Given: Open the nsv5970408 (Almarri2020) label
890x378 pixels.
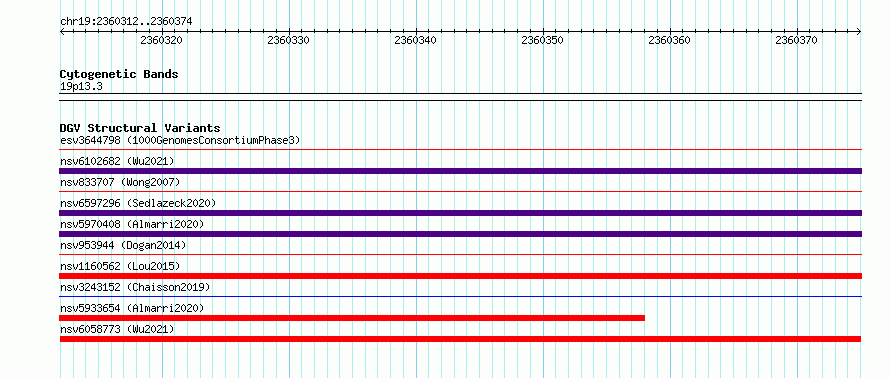Looking at the screenshot, I should click(132, 224).
